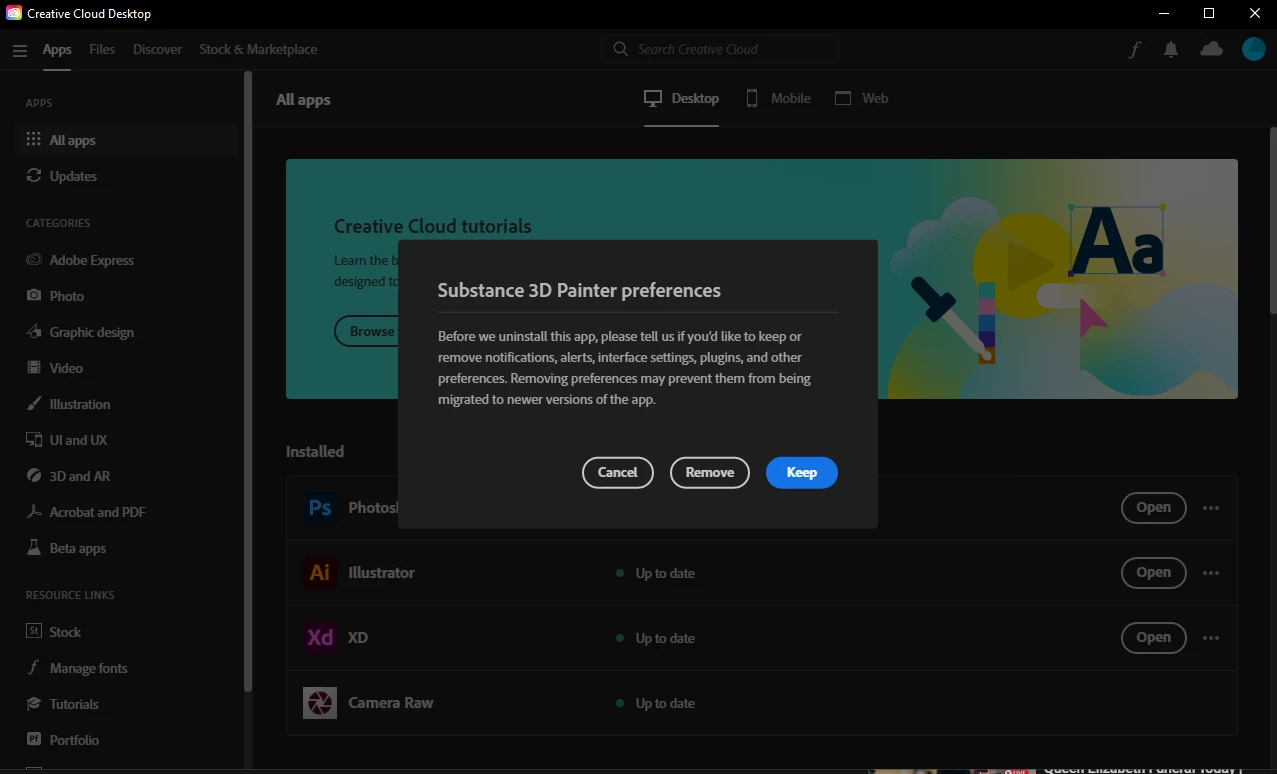Open Updates in the sidebar
The height and width of the screenshot is (774, 1277).
coord(126,176)
